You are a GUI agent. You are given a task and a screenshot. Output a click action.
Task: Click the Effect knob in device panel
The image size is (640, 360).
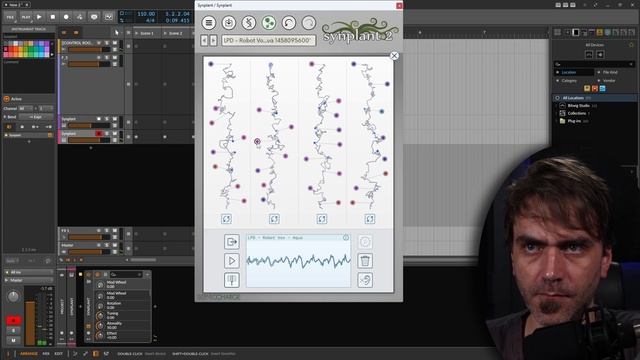point(100,336)
